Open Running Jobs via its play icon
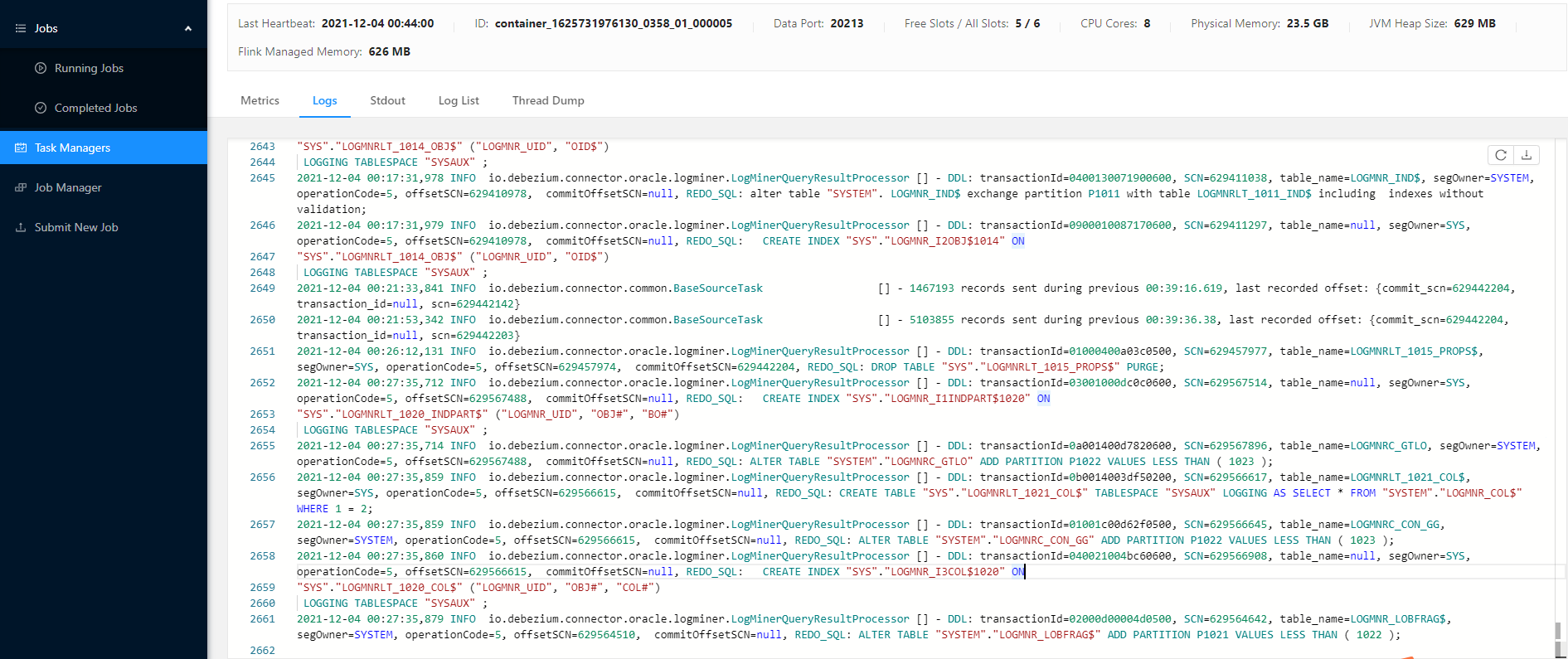Viewport: 1568px width, 659px height. tap(41, 68)
